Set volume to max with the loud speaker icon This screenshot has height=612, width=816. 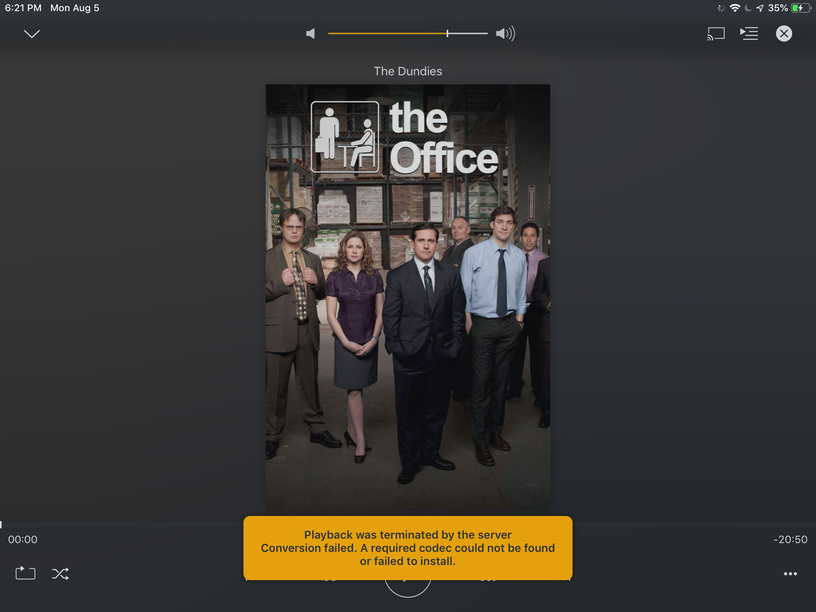tap(505, 34)
